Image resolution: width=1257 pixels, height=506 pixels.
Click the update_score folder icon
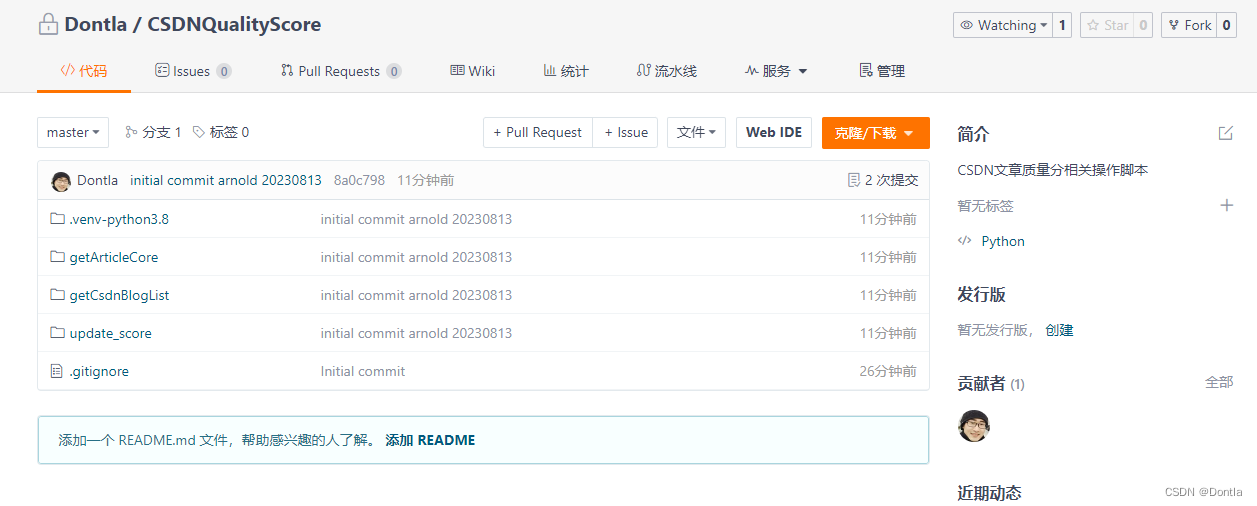tap(57, 333)
